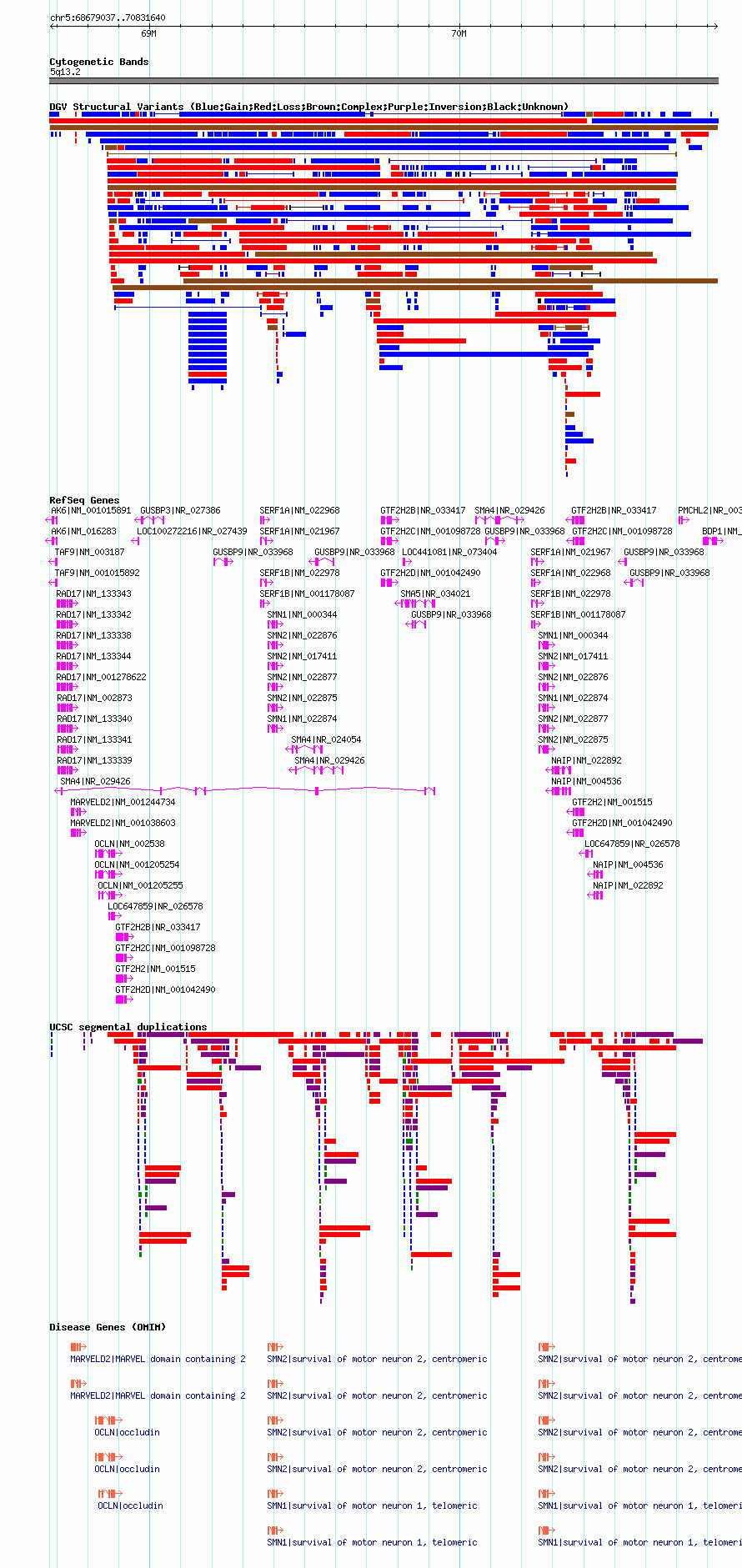Select transcript RAD17|NM_133342
742x1568 pixels.
pos(94,614)
